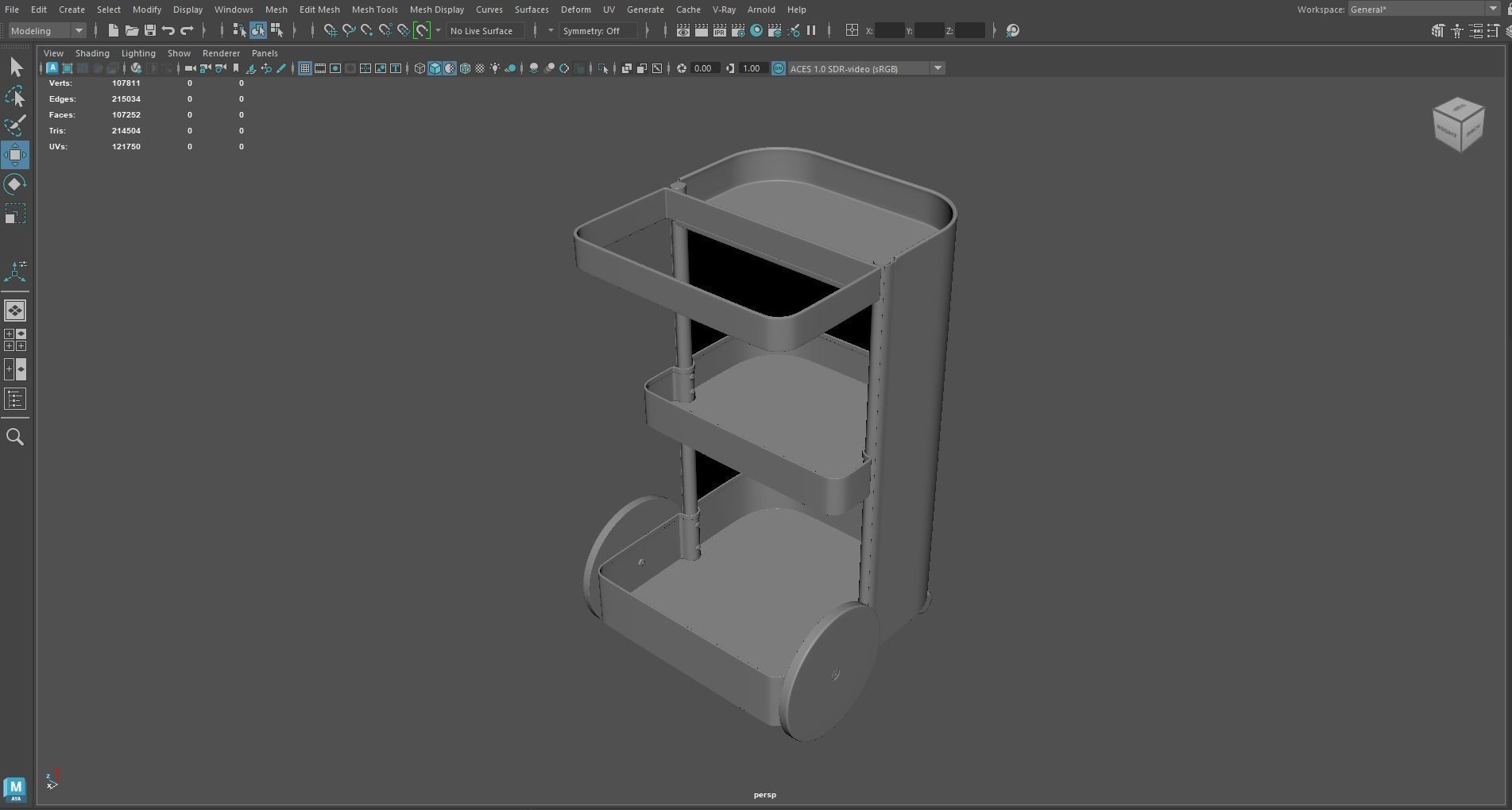This screenshot has width=1512, height=810.
Task: Click the X coordinate input field
Action: coord(889,30)
